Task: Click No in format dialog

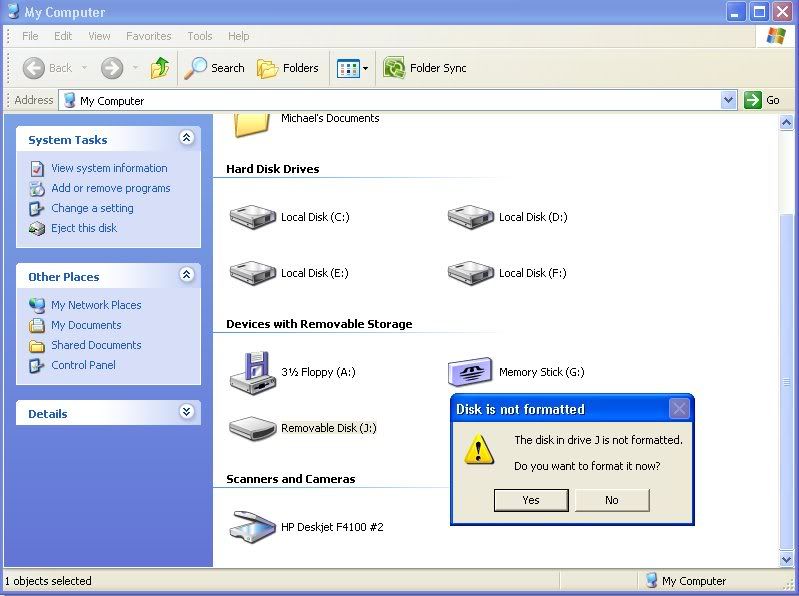Action: tap(612, 500)
